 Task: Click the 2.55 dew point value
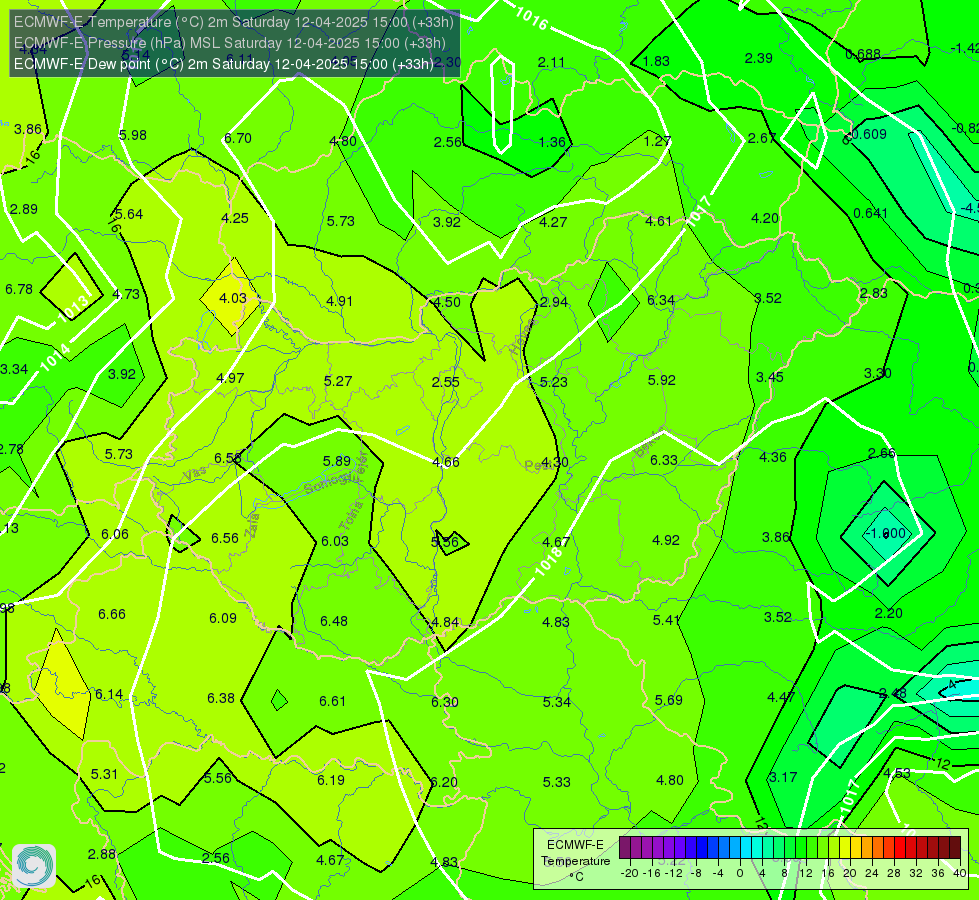446,382
